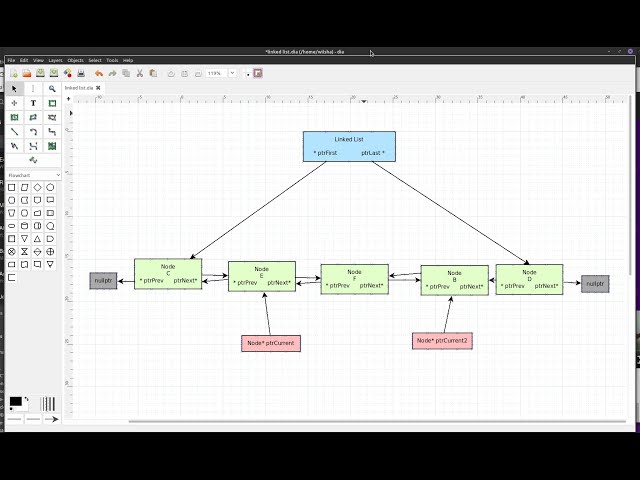Select the Outline tool below the grid
This screenshot has height=480, width=640.
point(33,160)
